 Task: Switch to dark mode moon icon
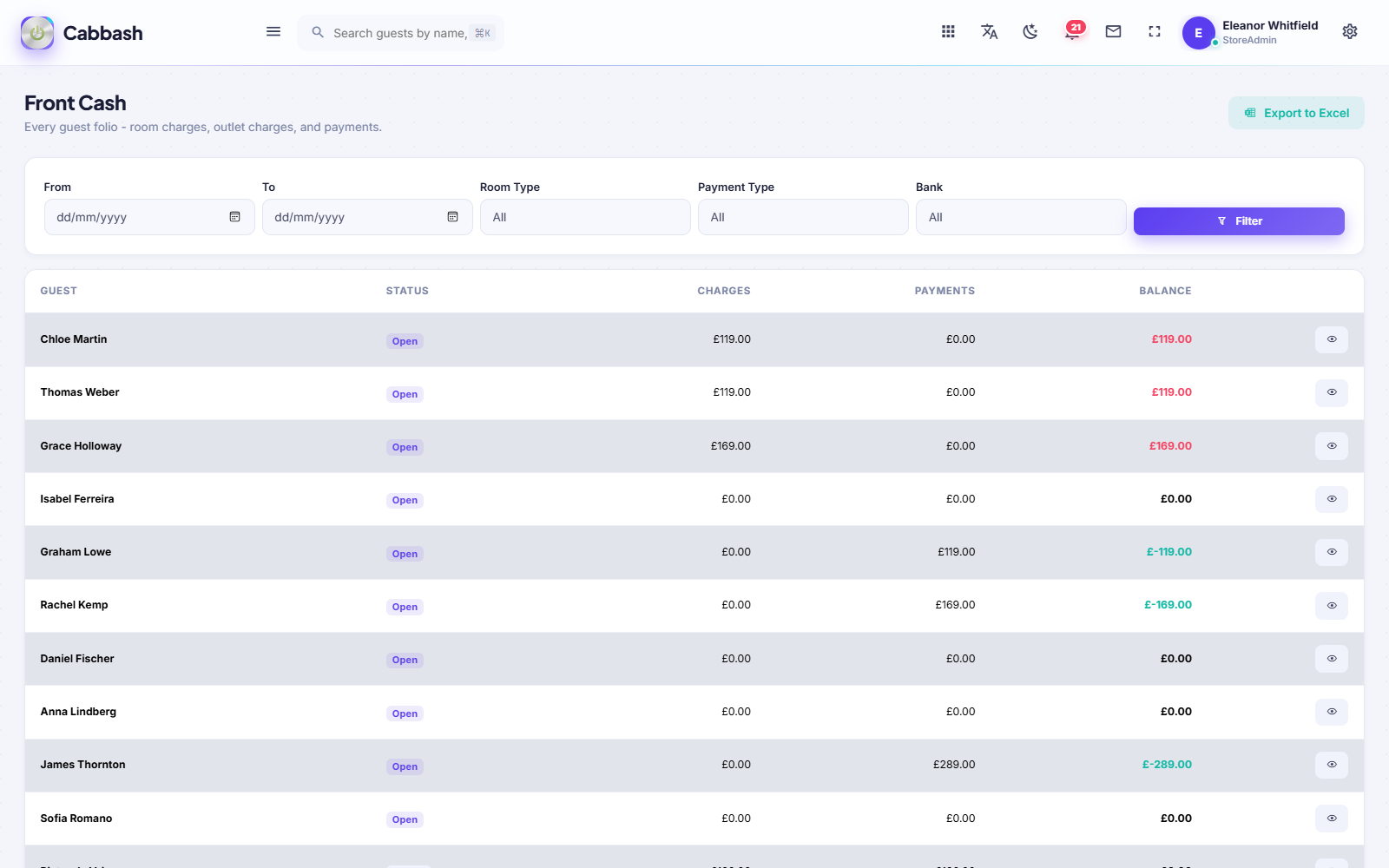[x=1030, y=32]
